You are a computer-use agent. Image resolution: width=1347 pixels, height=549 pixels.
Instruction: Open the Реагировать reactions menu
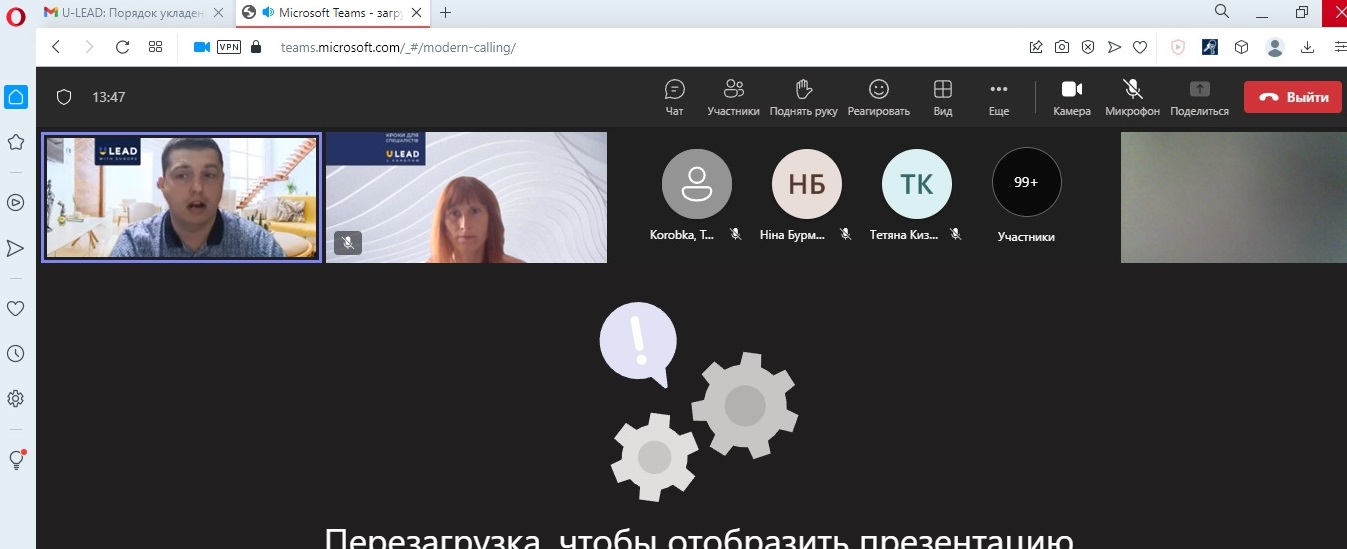(x=878, y=97)
